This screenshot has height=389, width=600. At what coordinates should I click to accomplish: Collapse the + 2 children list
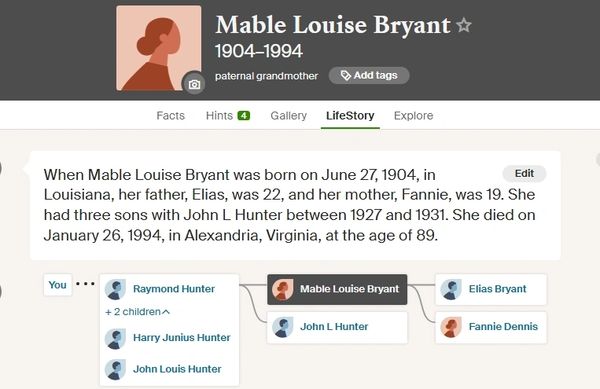[137, 312]
